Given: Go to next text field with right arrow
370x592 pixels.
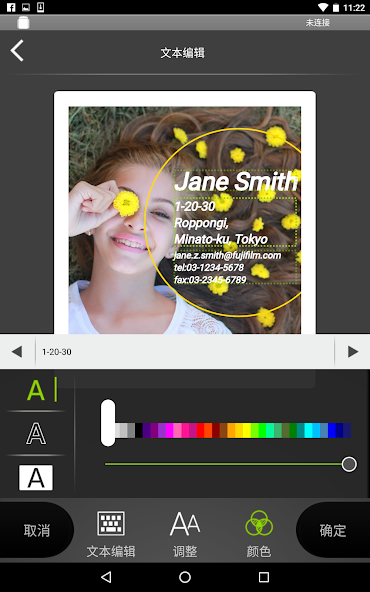Looking at the screenshot, I should point(353,352).
